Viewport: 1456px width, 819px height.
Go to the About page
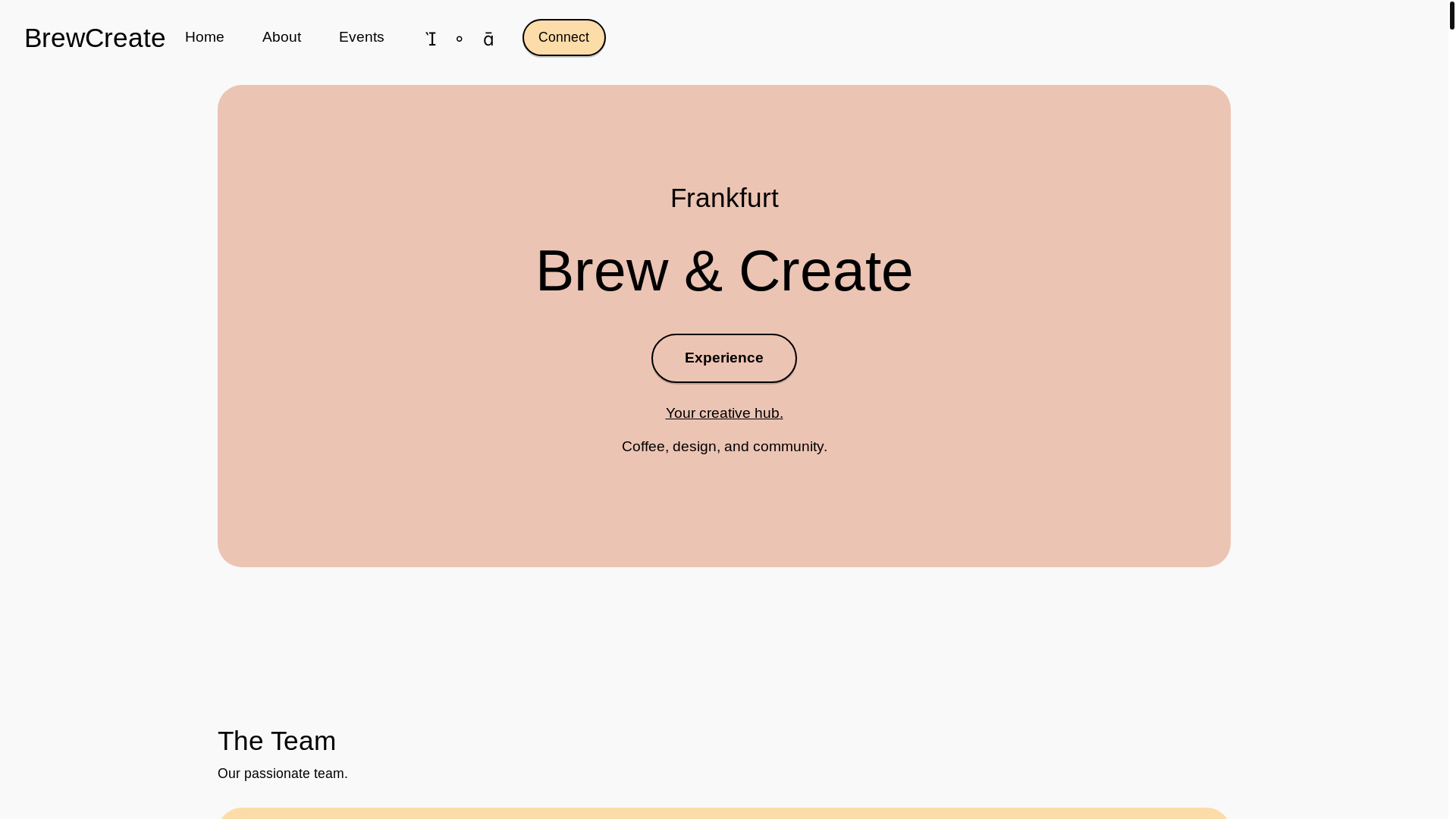281,37
